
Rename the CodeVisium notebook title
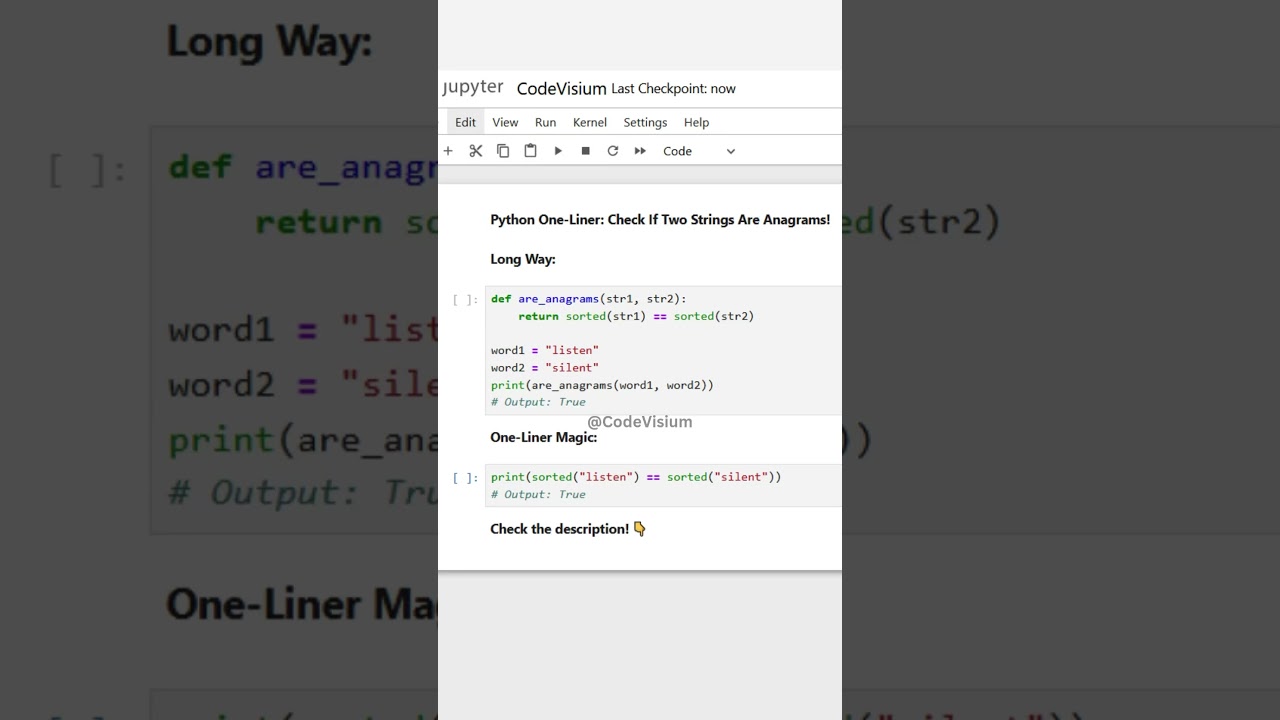click(x=561, y=89)
